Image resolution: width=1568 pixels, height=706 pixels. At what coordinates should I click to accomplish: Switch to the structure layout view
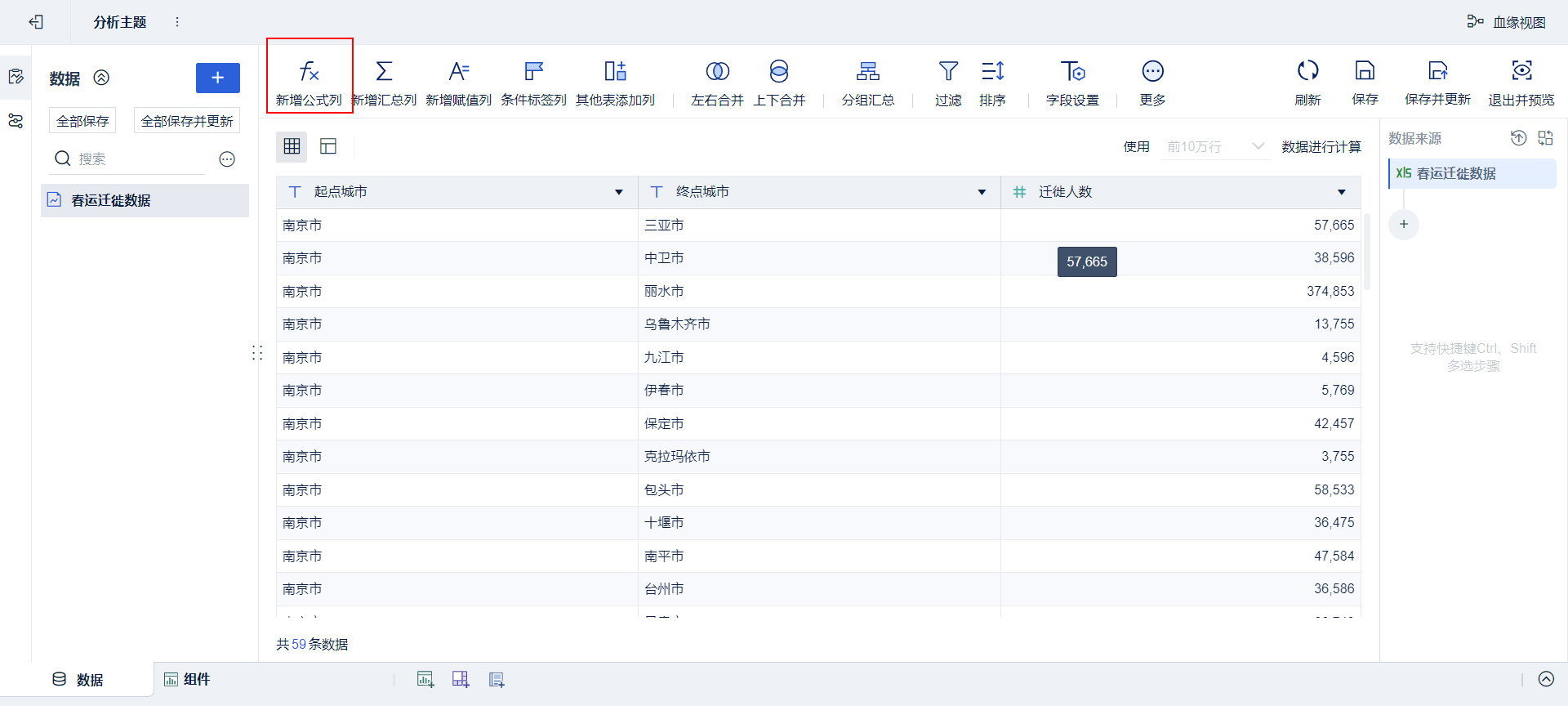pos(328,146)
